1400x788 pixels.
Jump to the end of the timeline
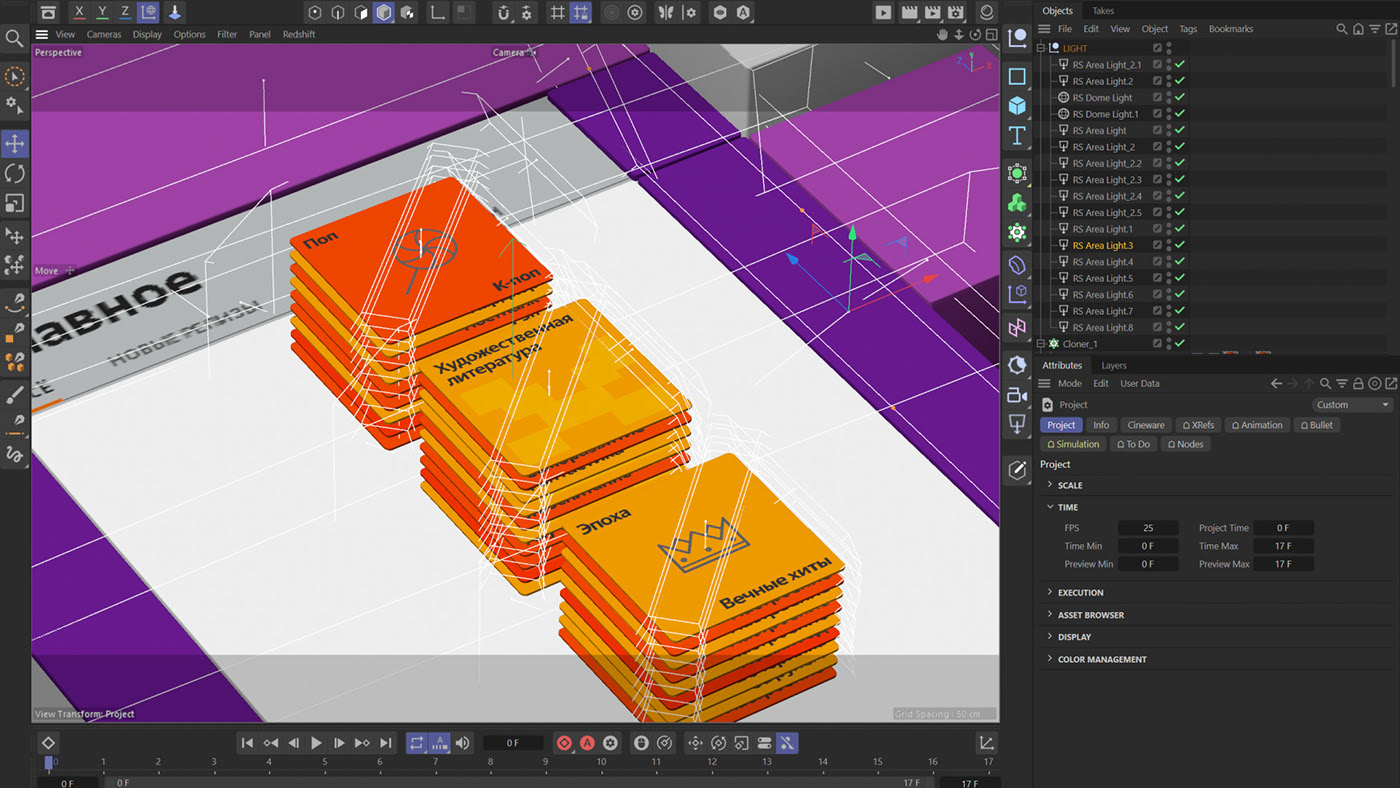coord(386,743)
